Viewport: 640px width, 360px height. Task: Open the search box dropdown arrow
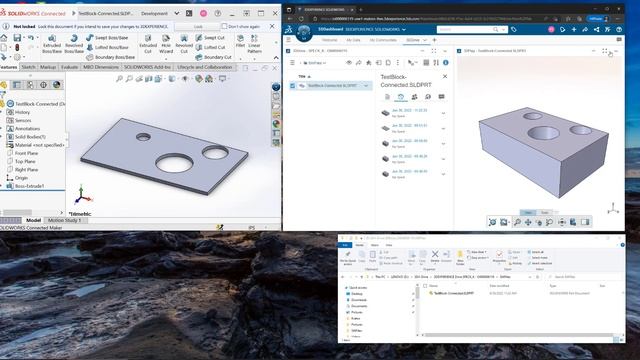pos(503,29)
